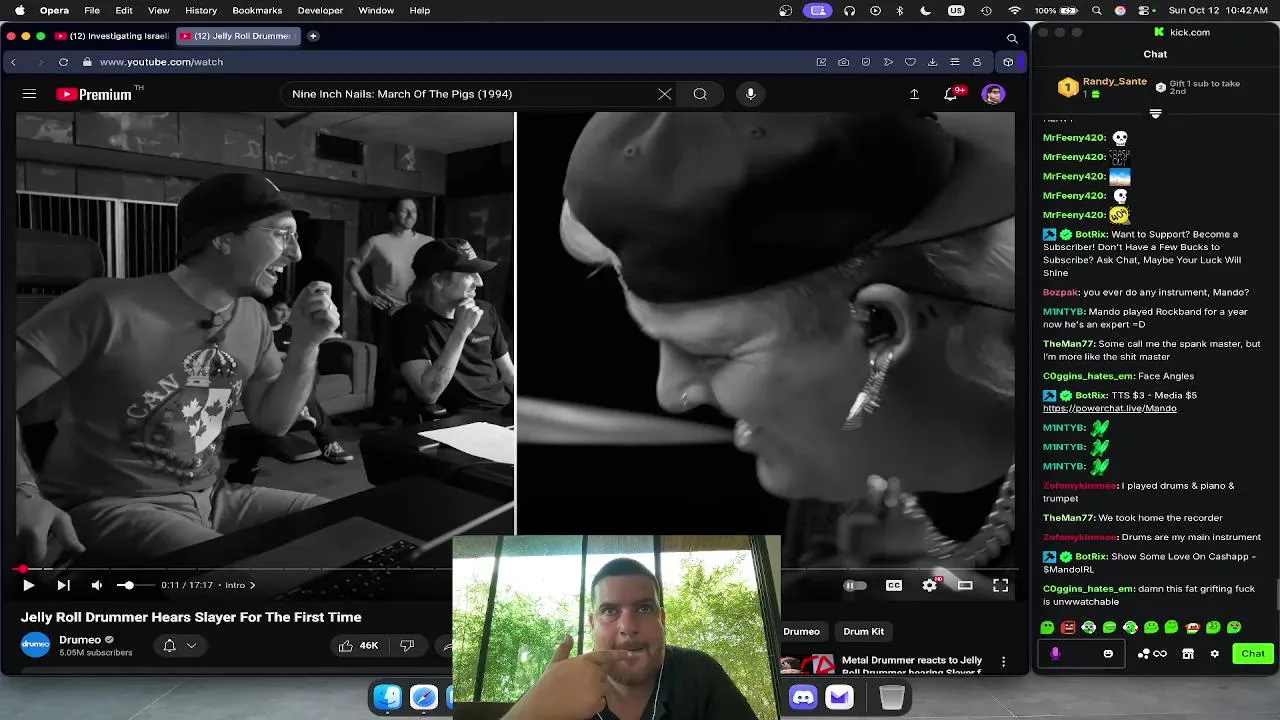Screen dimensions: 1280x720
Task: Open the Drumeo channel avatar
Action: tap(35, 645)
